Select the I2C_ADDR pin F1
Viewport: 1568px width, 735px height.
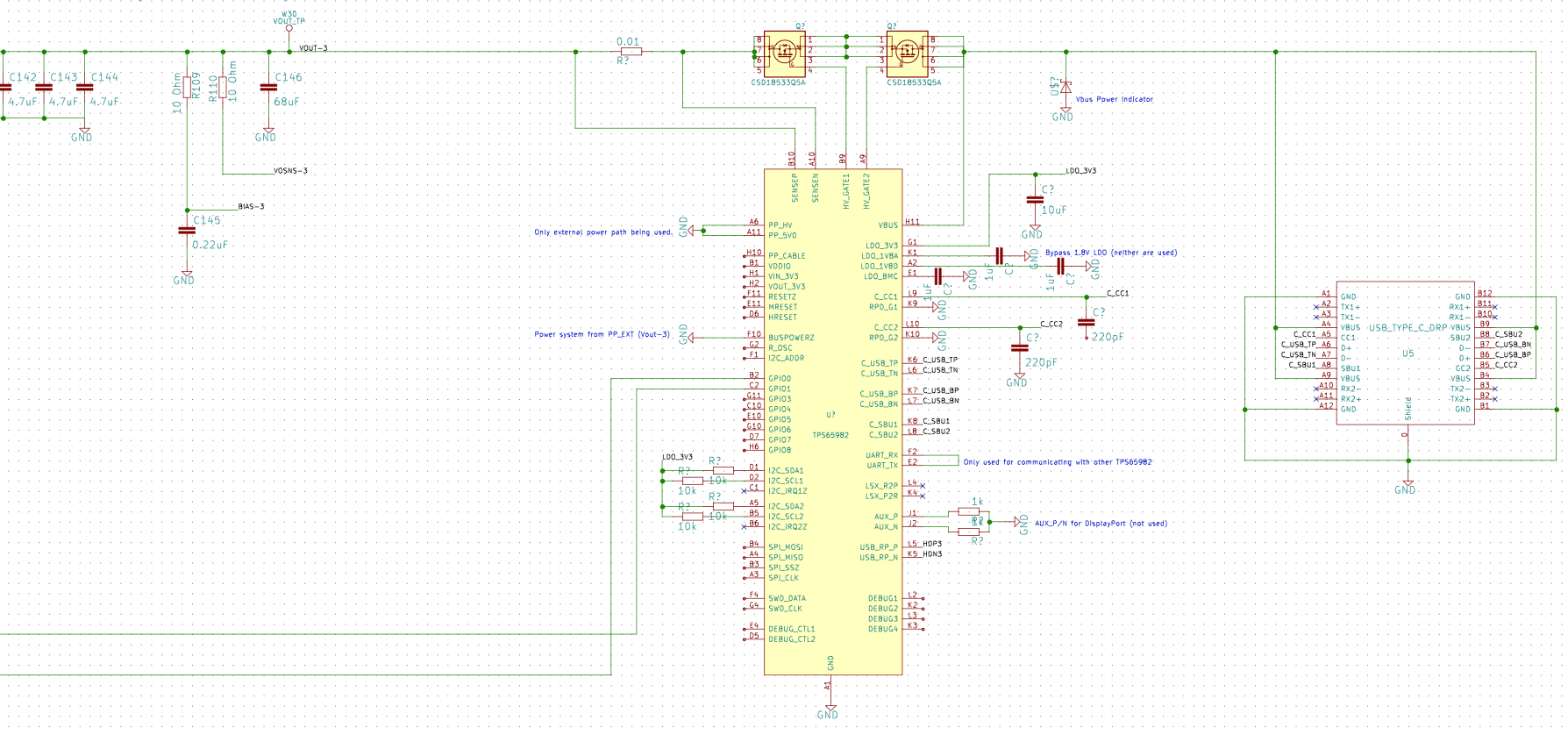point(753,356)
